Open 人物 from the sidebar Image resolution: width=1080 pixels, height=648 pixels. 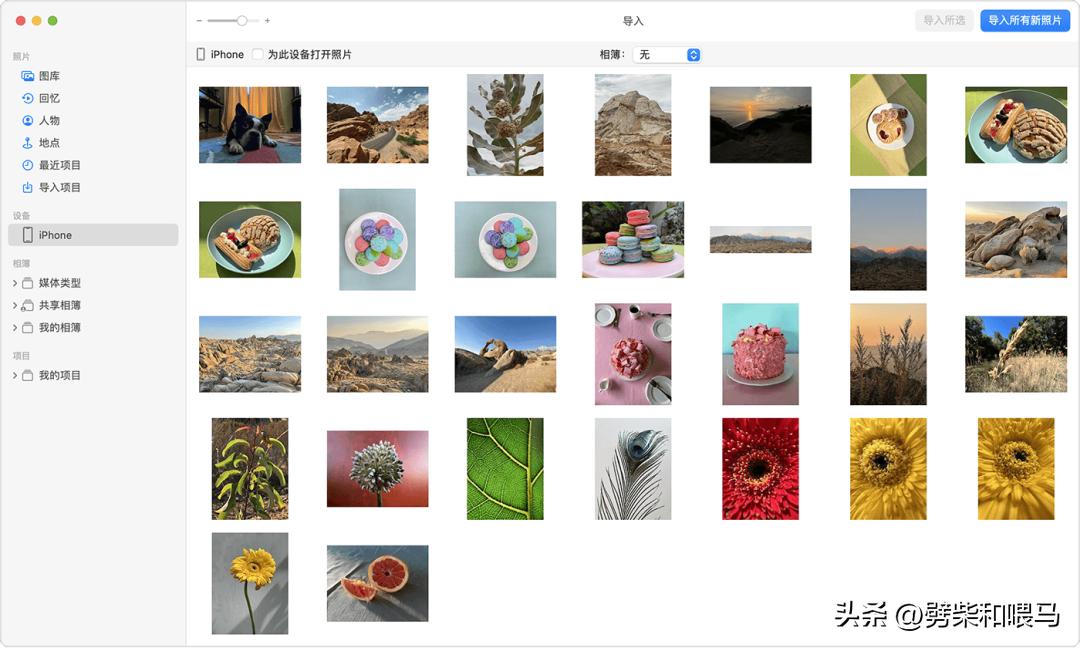tap(48, 120)
